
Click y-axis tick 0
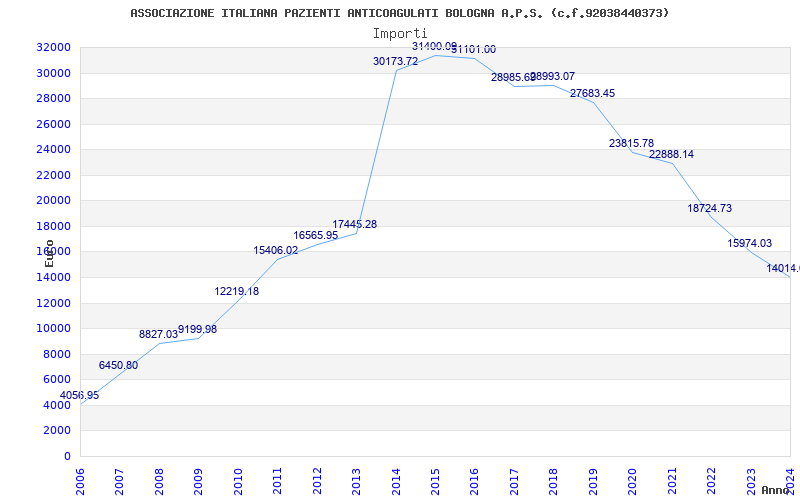(x=67, y=456)
